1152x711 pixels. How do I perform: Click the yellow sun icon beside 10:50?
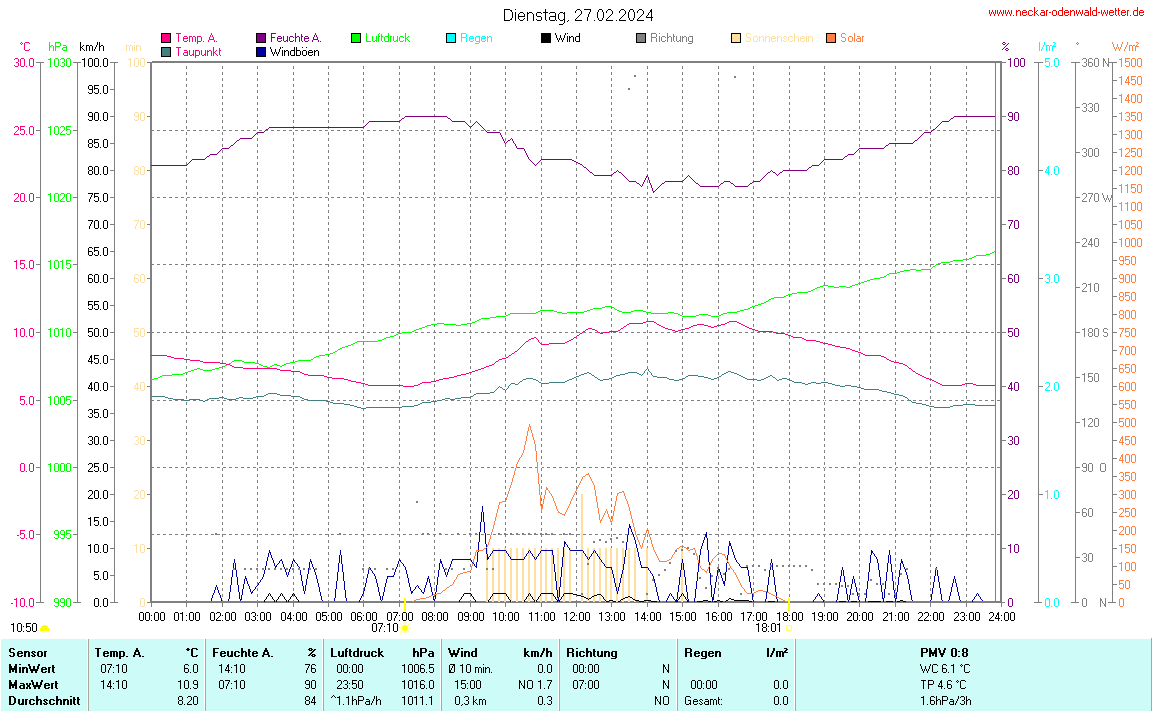[45, 628]
